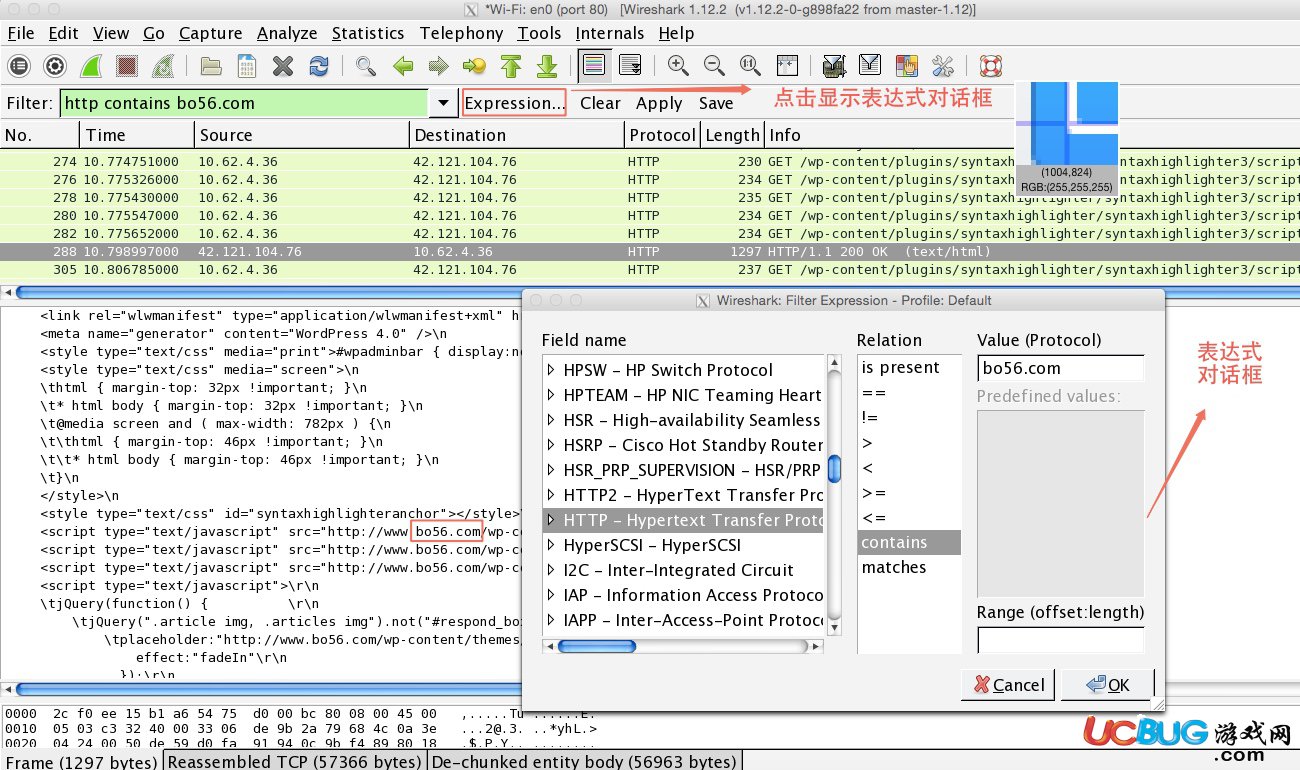Stop the running capture red square
The image size is (1300, 770).
[126, 66]
